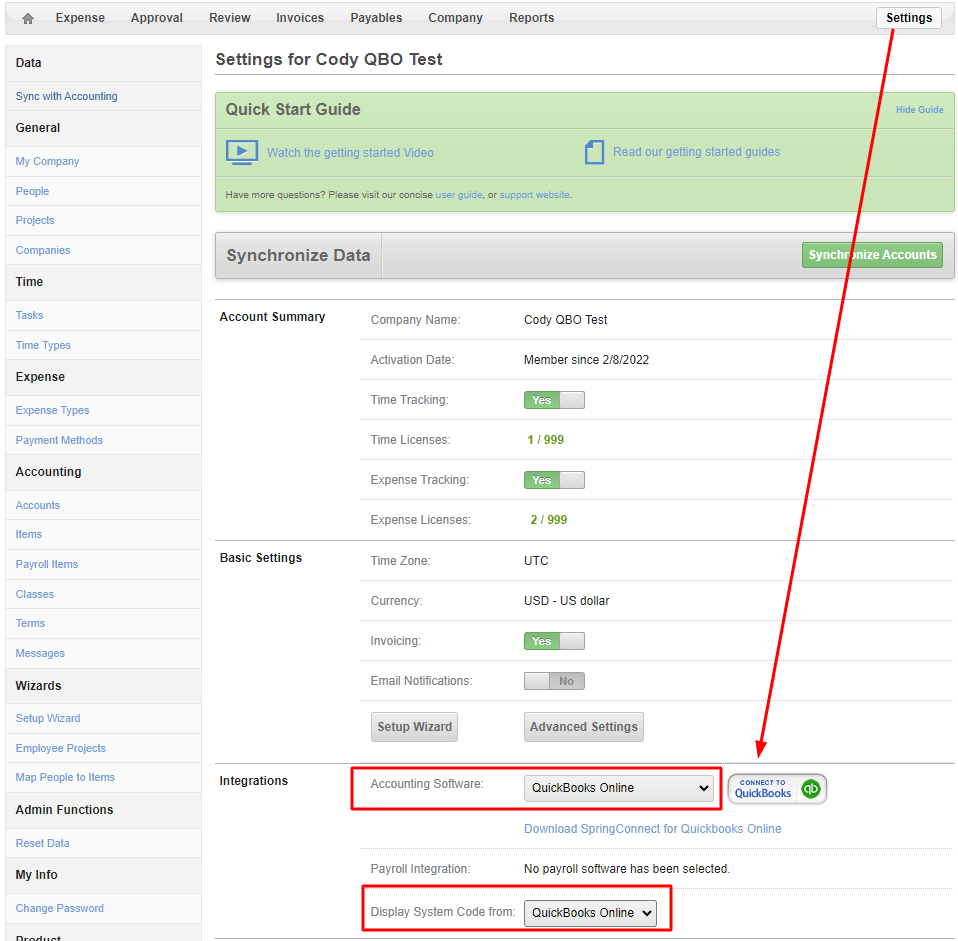This screenshot has height=941, width=958.
Task: Open Payment Methods in sidebar
Action: pos(59,440)
